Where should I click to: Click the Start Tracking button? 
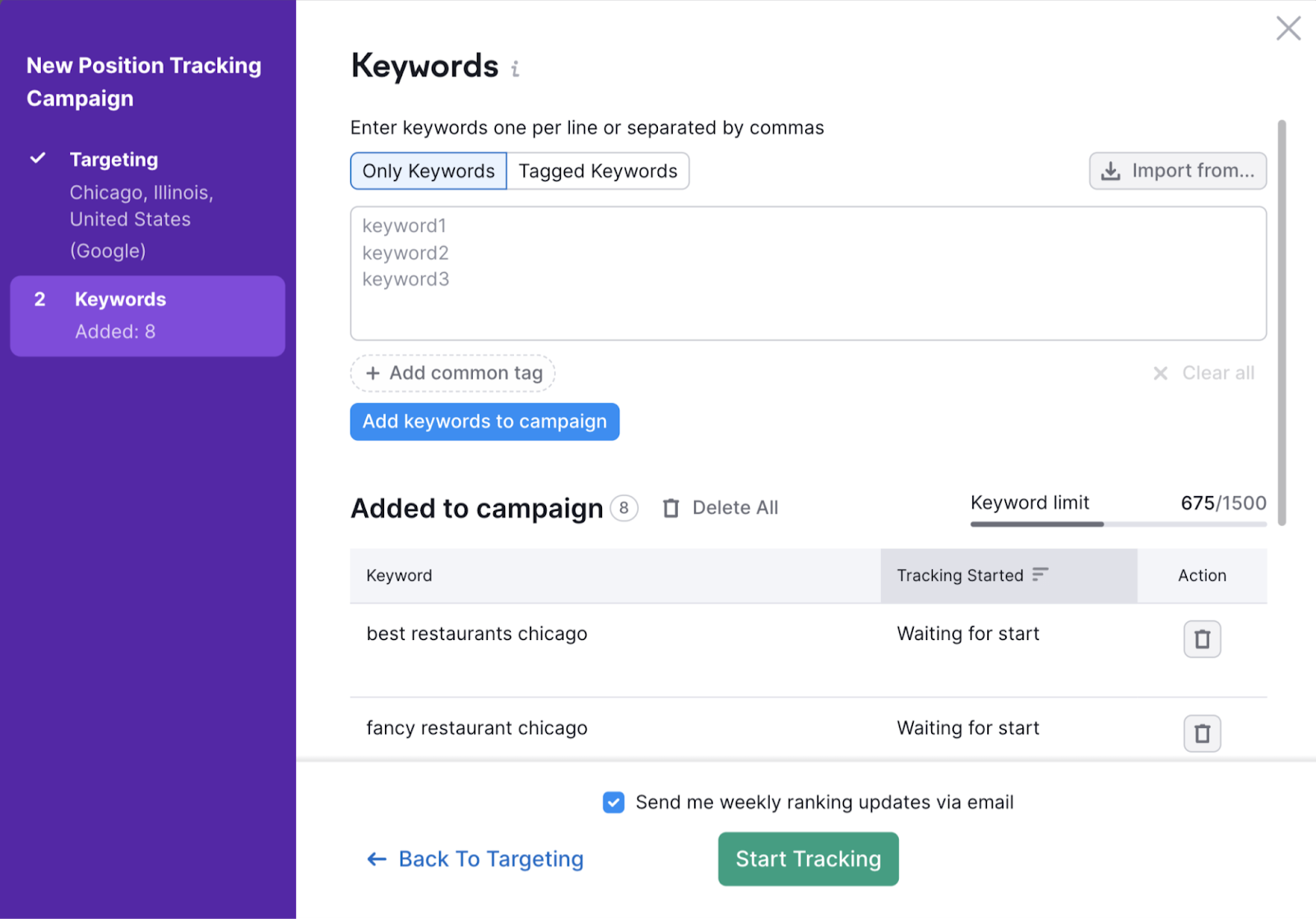[x=807, y=859]
